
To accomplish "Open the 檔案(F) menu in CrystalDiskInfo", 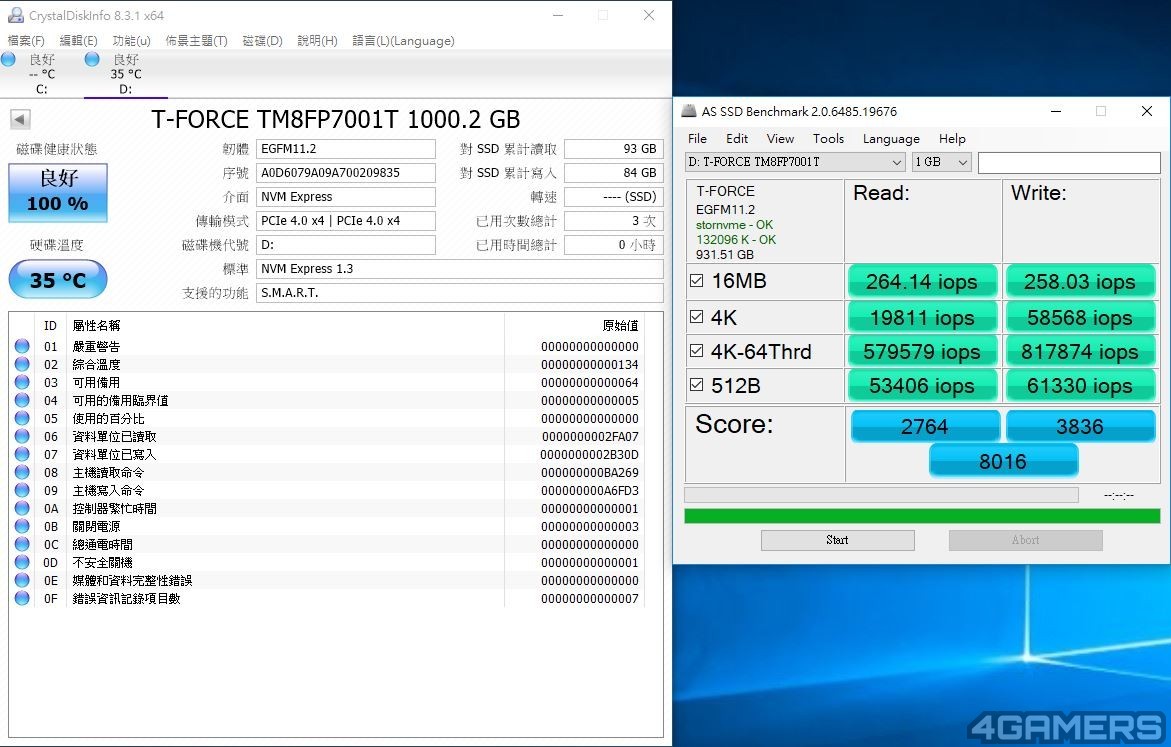I will tap(25, 40).
